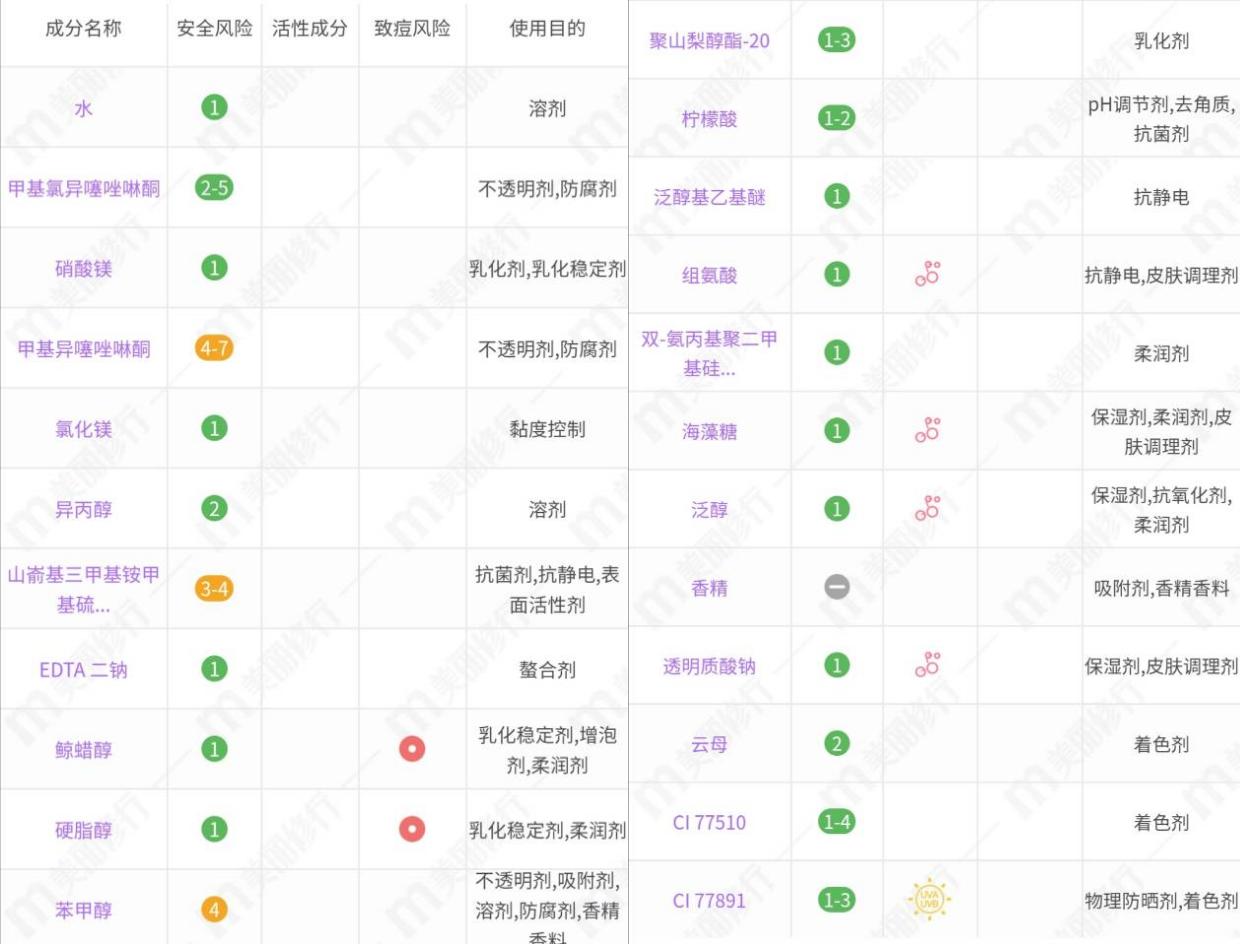Viewport: 1240px width, 944px height.
Task: Click the 安全风险 column header
Action: point(214,28)
